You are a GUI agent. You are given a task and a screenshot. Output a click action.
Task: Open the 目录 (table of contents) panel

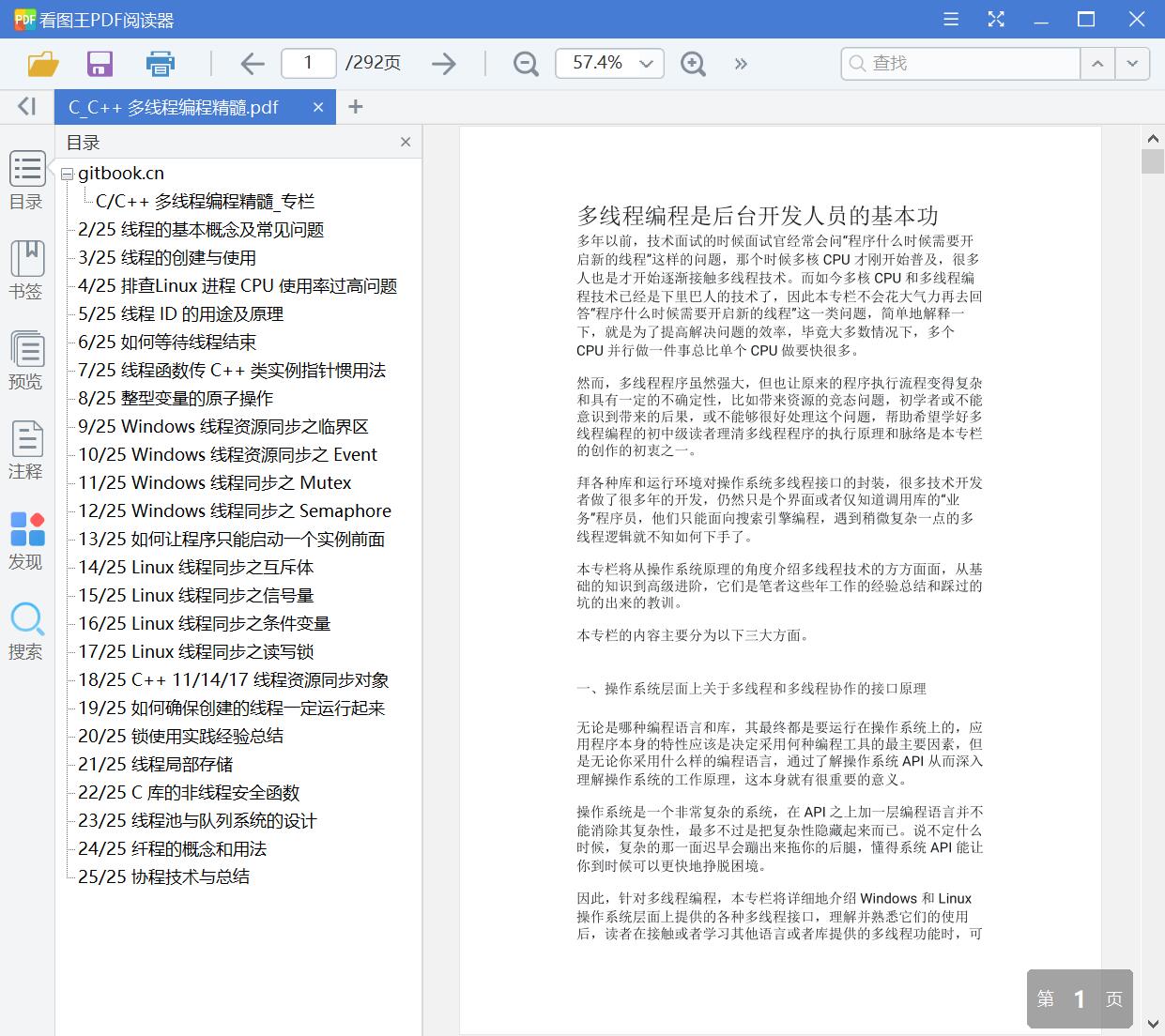tap(27, 180)
